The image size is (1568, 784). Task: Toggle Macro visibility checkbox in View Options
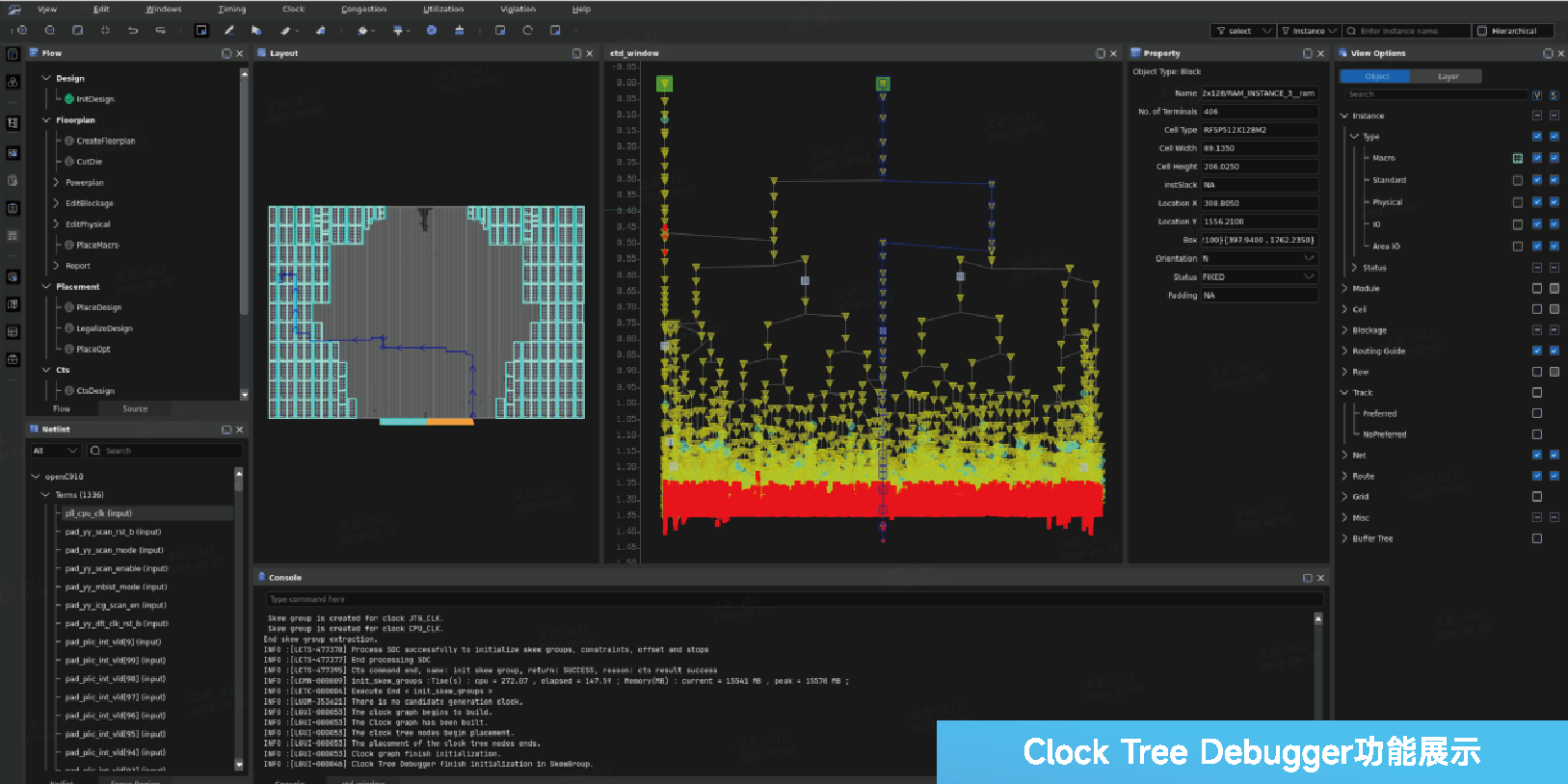tap(1537, 158)
